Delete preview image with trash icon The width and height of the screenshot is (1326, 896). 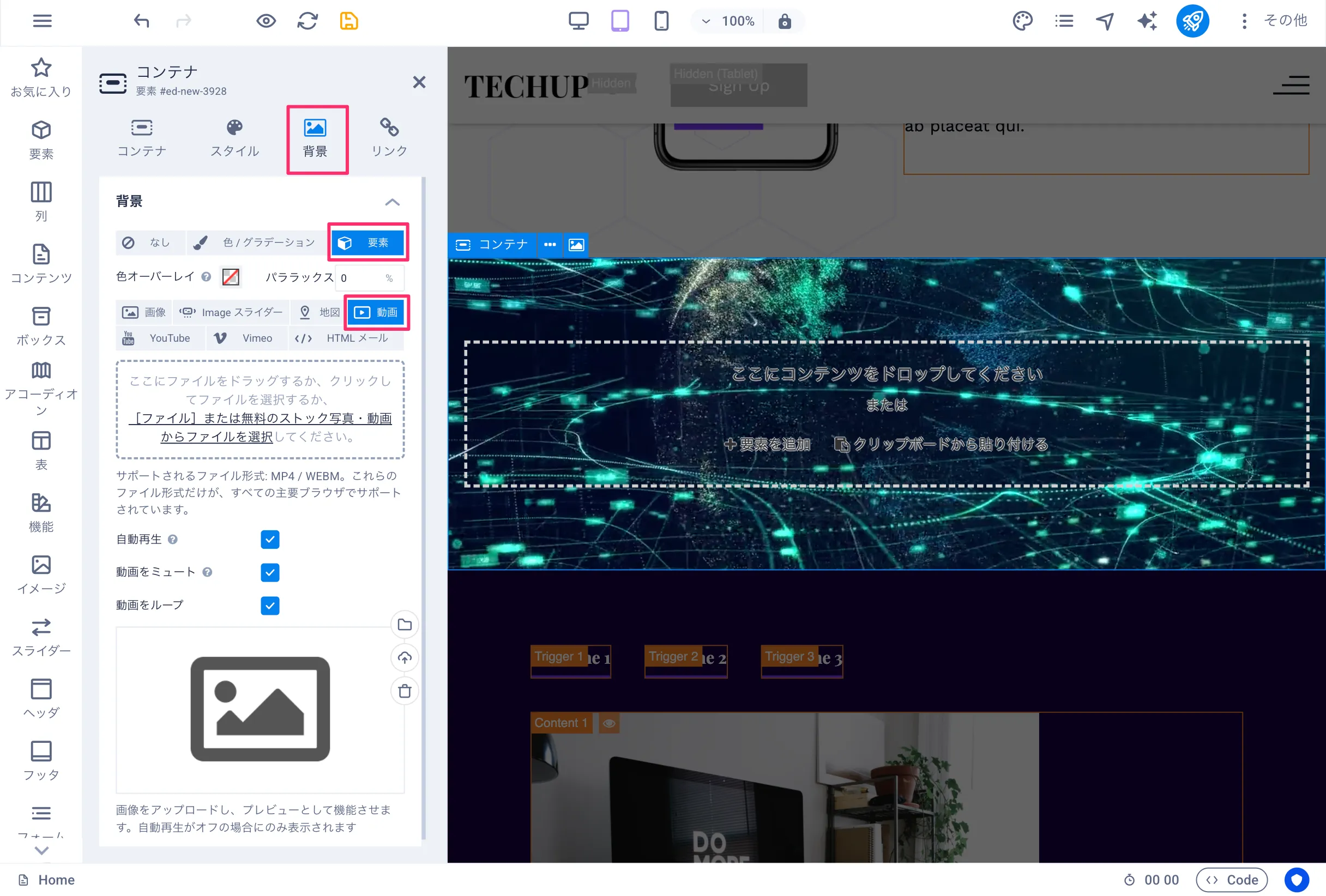click(x=405, y=691)
